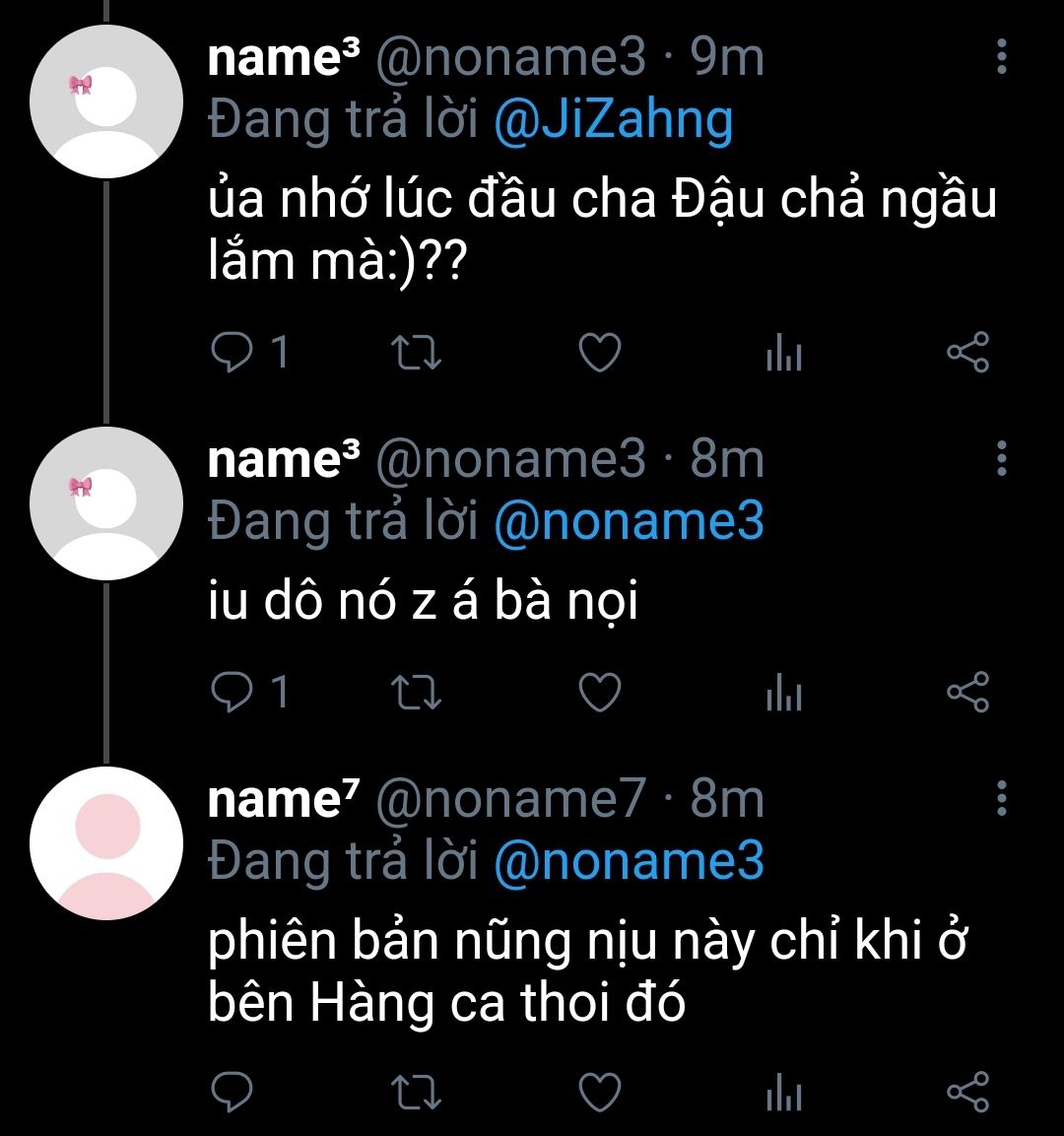1064x1136 pixels.
Task: Like the "iu dô nó z á bà nọi" tweet
Action: [598, 693]
